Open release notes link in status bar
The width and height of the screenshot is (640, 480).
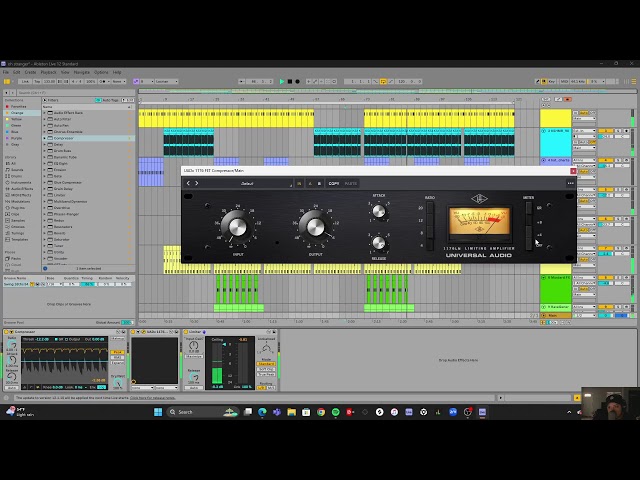[152, 398]
